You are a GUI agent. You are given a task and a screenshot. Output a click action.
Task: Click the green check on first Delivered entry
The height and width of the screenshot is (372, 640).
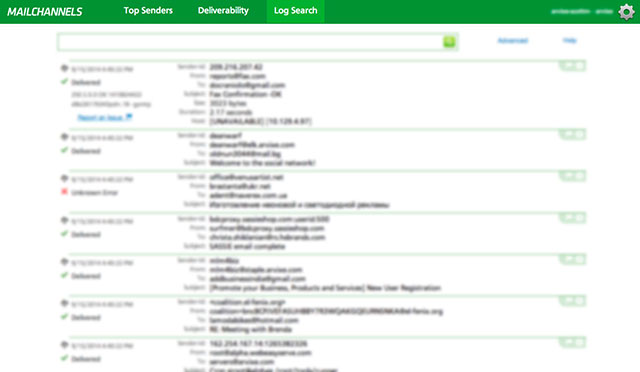point(64,81)
